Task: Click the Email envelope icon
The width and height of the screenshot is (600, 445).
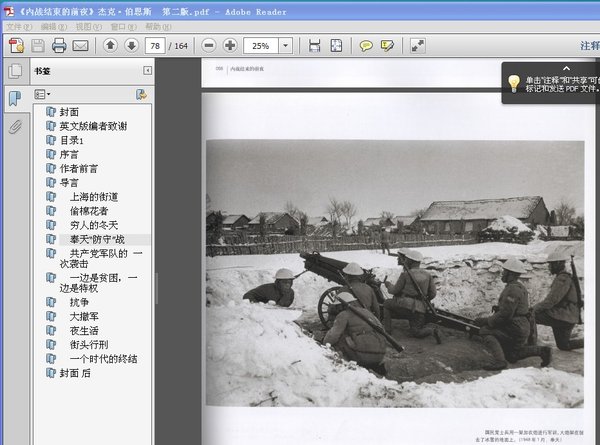Action: pyautogui.click(x=81, y=46)
